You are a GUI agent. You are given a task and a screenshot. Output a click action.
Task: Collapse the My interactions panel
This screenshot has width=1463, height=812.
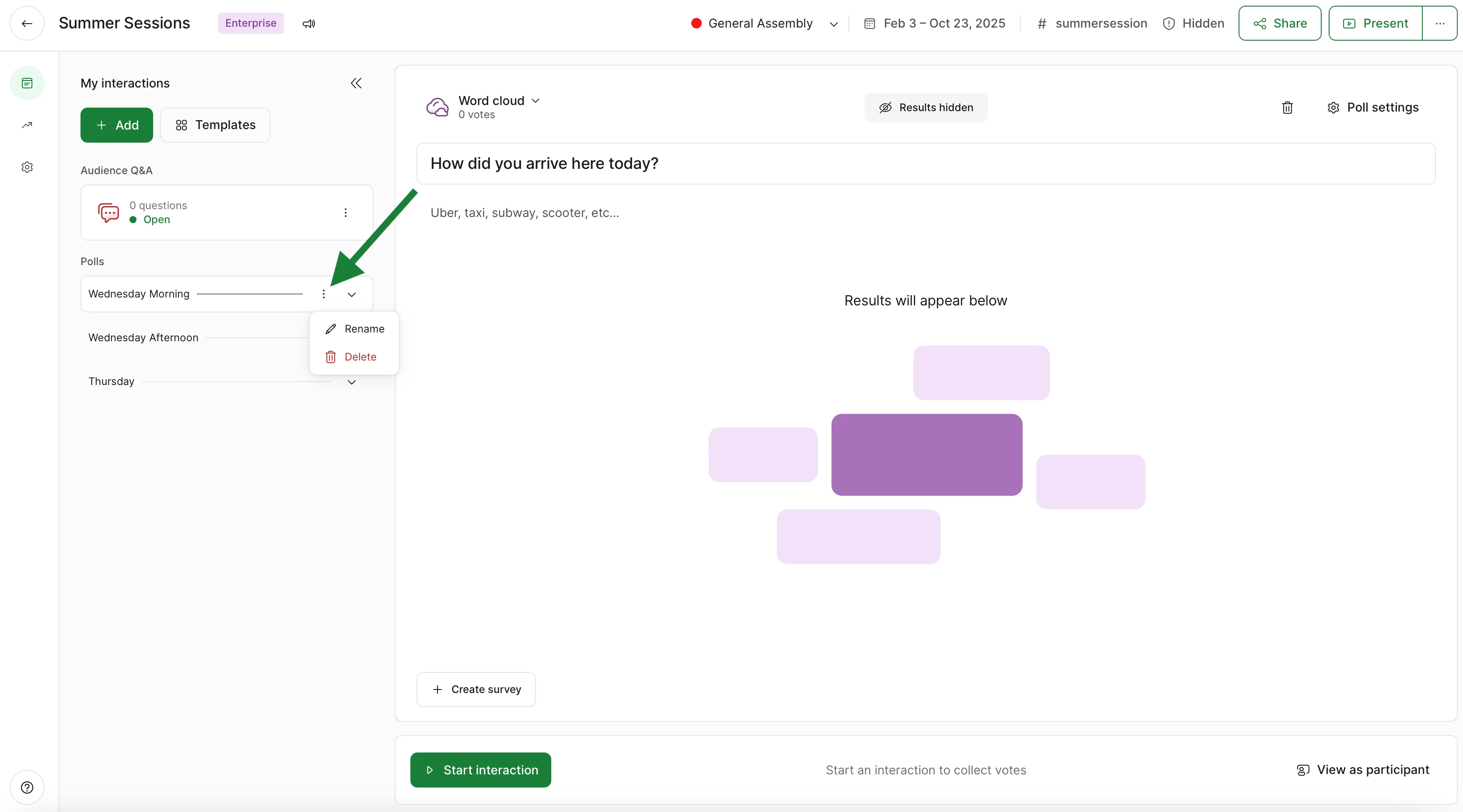point(356,84)
